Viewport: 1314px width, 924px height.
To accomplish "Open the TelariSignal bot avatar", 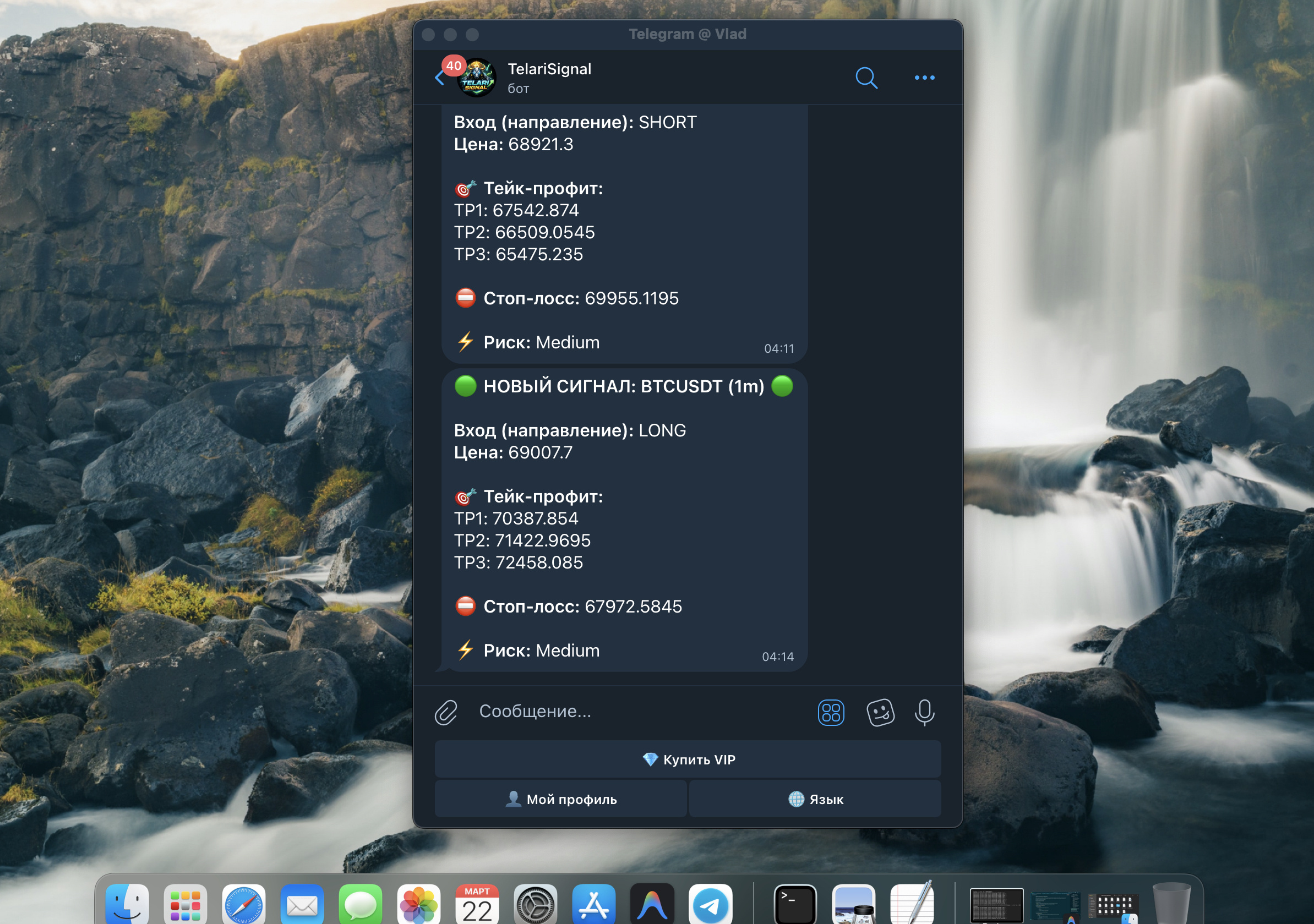I will [x=477, y=78].
